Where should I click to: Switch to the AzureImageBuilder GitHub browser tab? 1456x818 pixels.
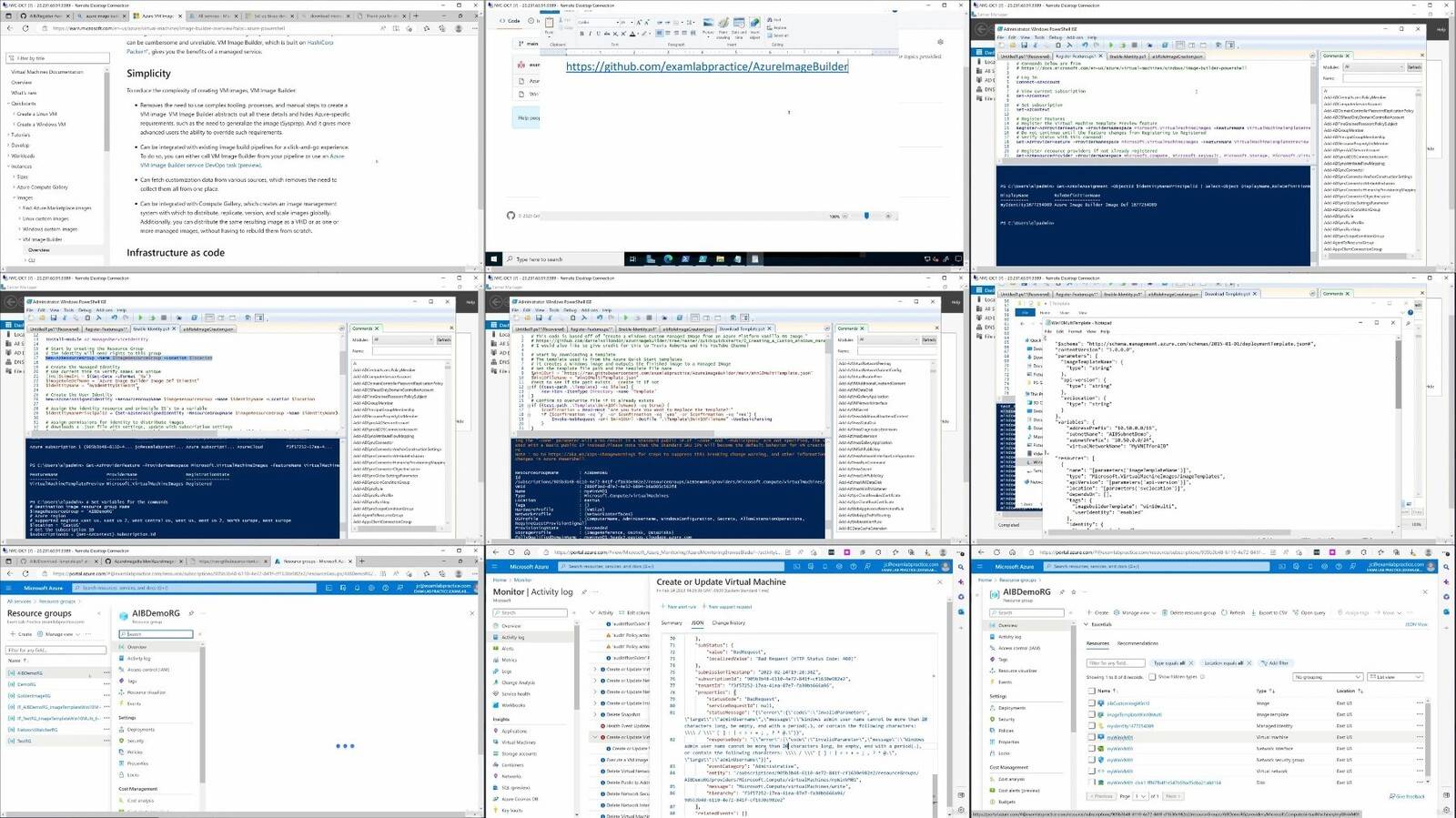[145, 561]
